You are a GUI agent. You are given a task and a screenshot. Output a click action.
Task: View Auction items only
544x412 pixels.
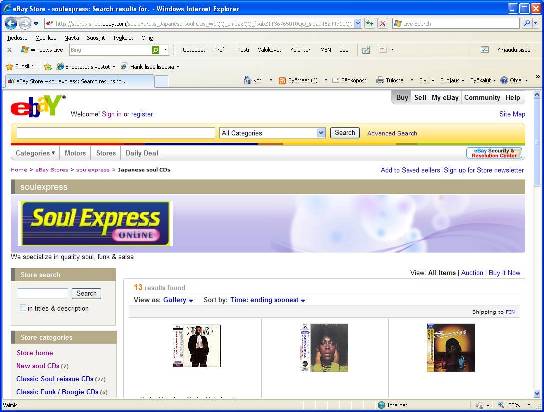click(x=472, y=273)
